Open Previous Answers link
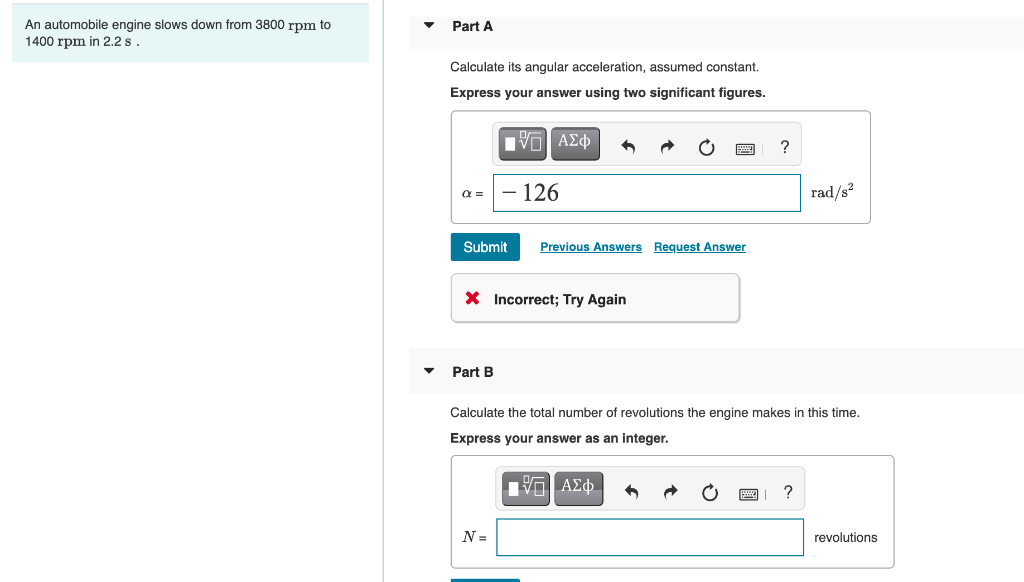 coord(591,247)
